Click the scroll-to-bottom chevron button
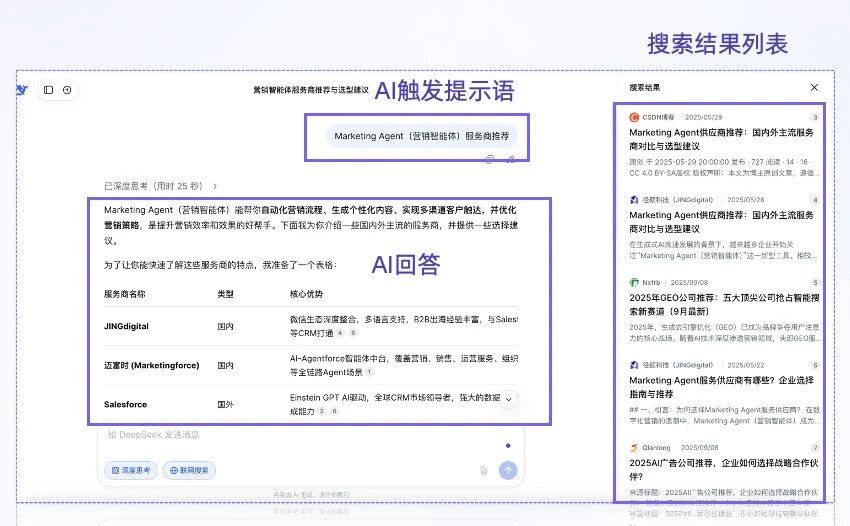Image resolution: width=850 pixels, height=526 pixels. pos(508,399)
